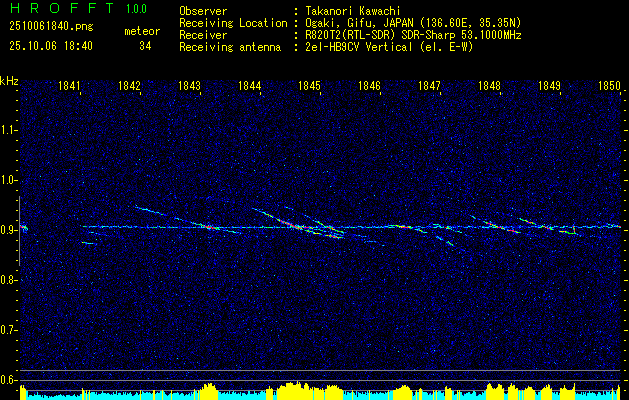This screenshot has width=629, height=400.
Task: Click the 1.0 kHz axis label
Action: tap(8, 180)
